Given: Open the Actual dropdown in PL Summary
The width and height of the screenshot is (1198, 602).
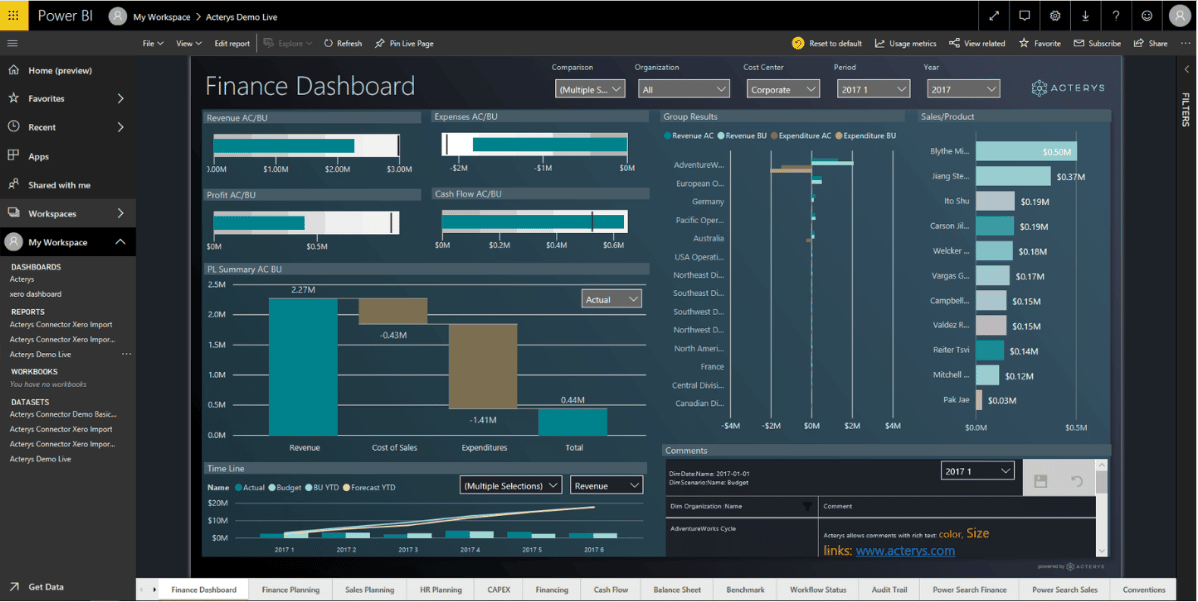Looking at the screenshot, I should point(611,299).
